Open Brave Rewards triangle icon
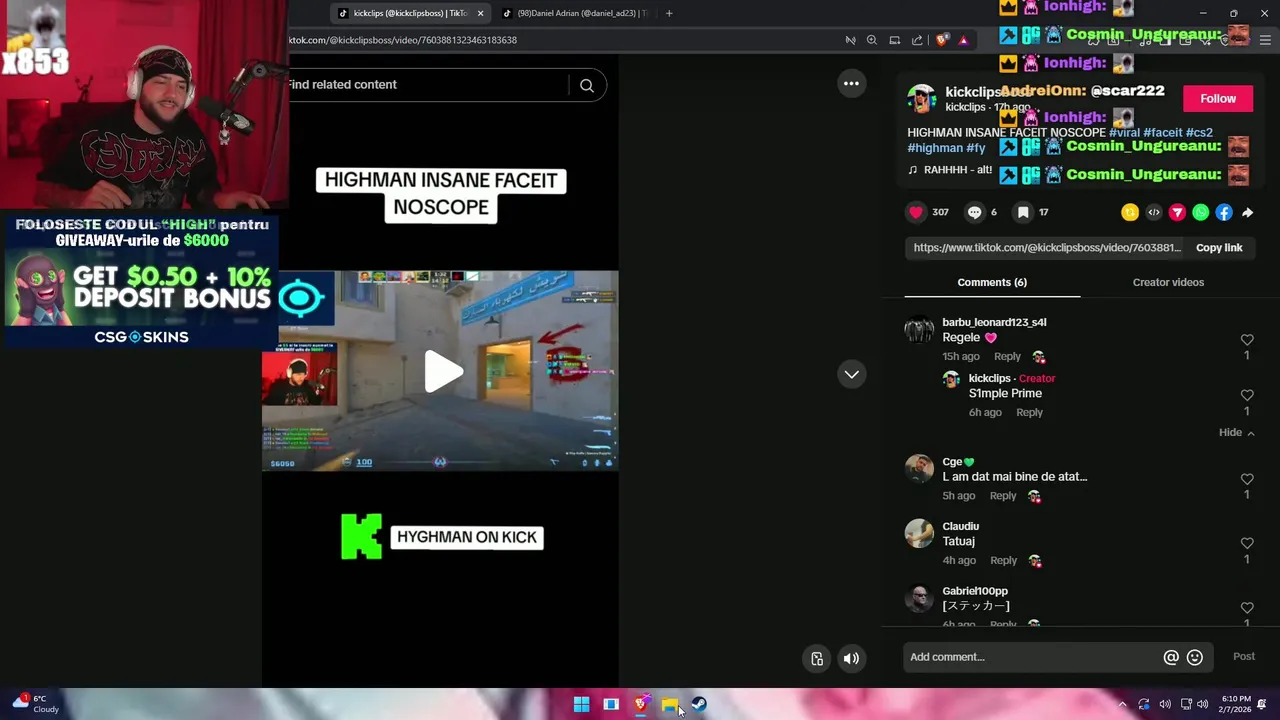 [x=963, y=40]
